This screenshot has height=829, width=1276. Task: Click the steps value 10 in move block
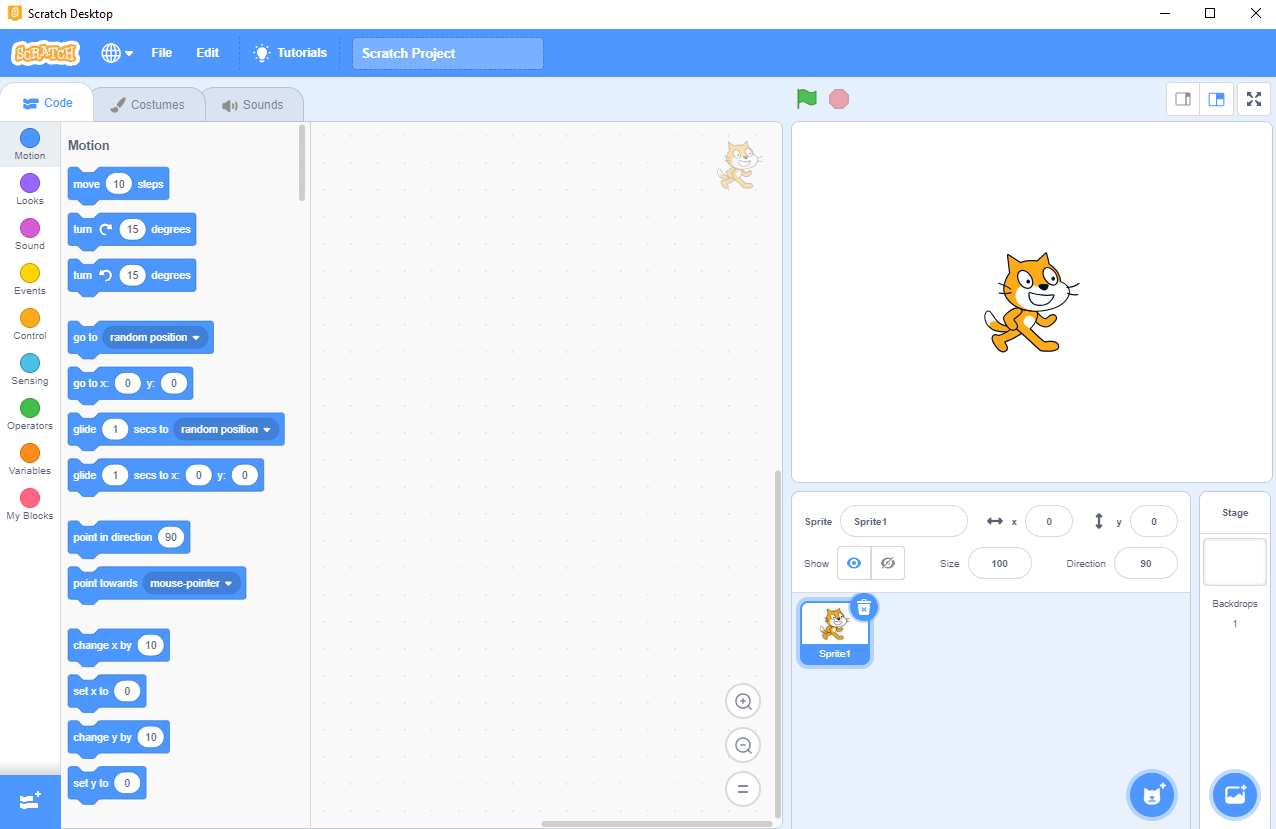tap(119, 184)
